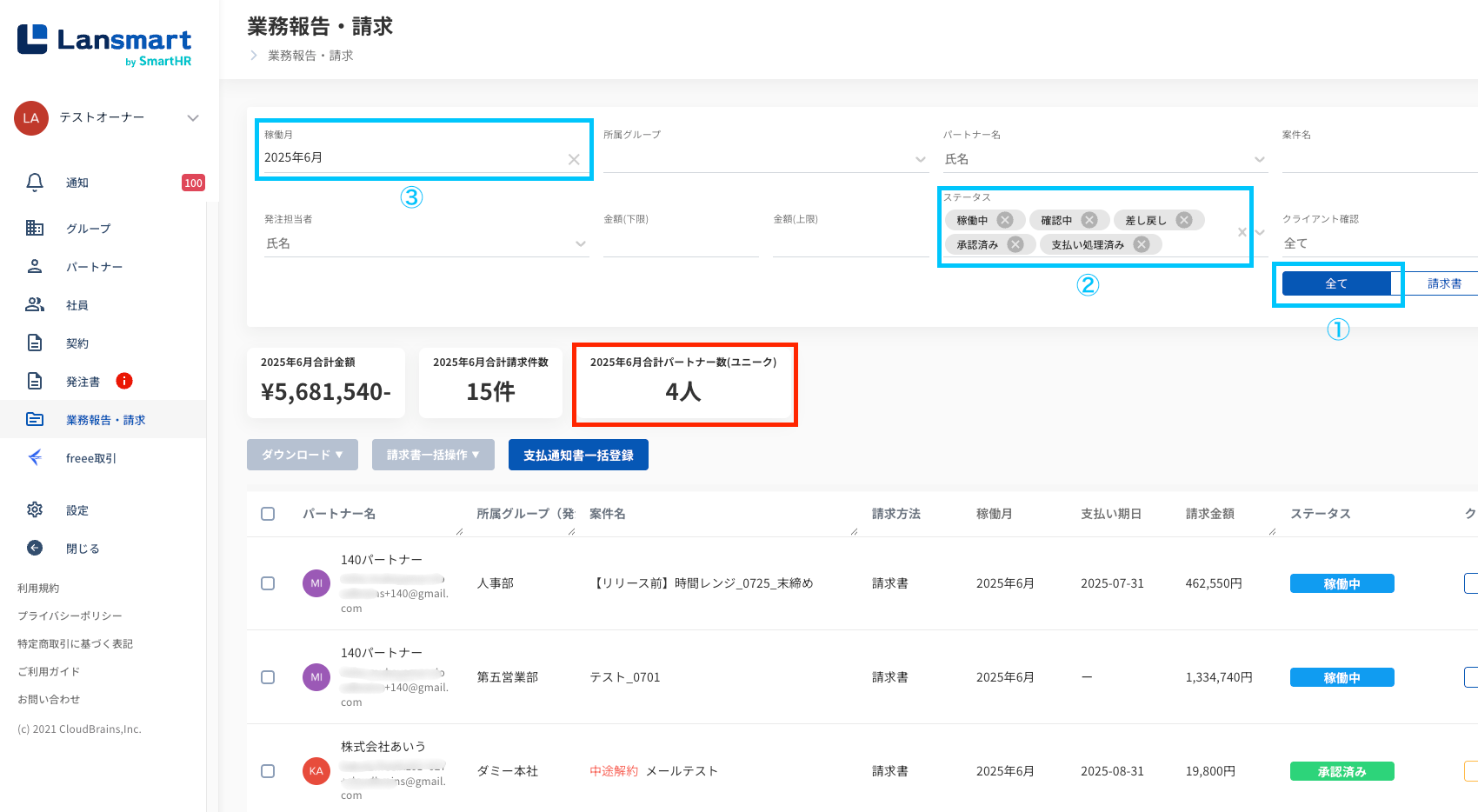The height and width of the screenshot is (812, 1478).
Task: Open 設定 gear icon
Action: 35,509
